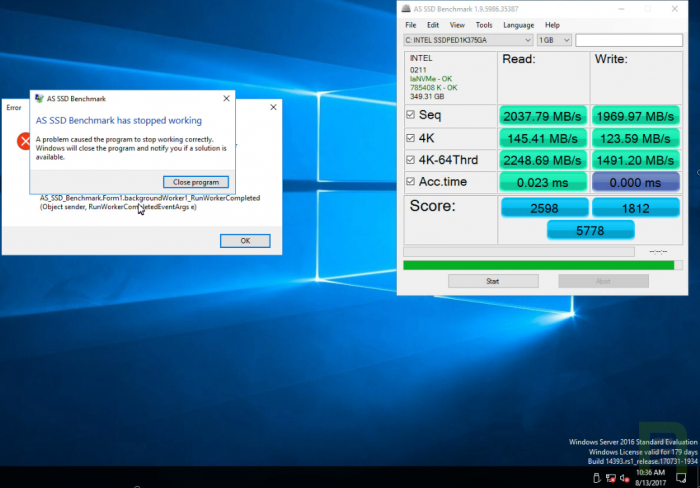Click the AS SSD Benchmark window title icon
This screenshot has height=488, width=700.
pos(406,9)
